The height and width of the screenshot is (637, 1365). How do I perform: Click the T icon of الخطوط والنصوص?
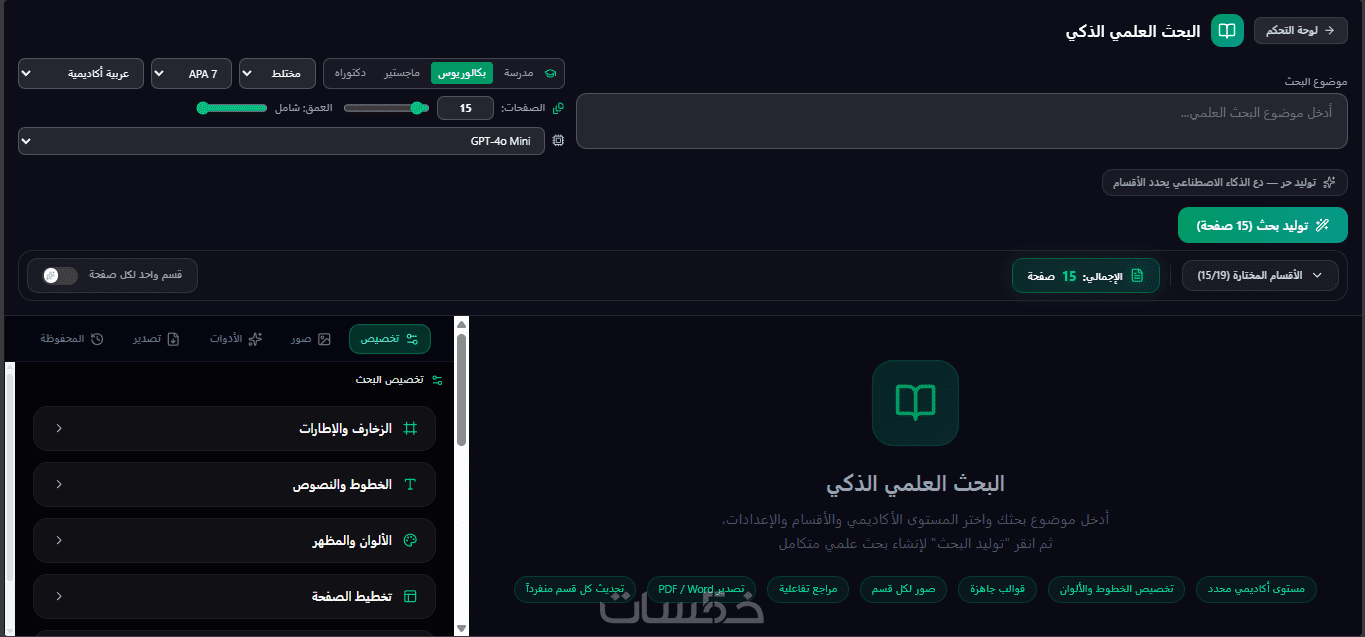[x=410, y=484]
